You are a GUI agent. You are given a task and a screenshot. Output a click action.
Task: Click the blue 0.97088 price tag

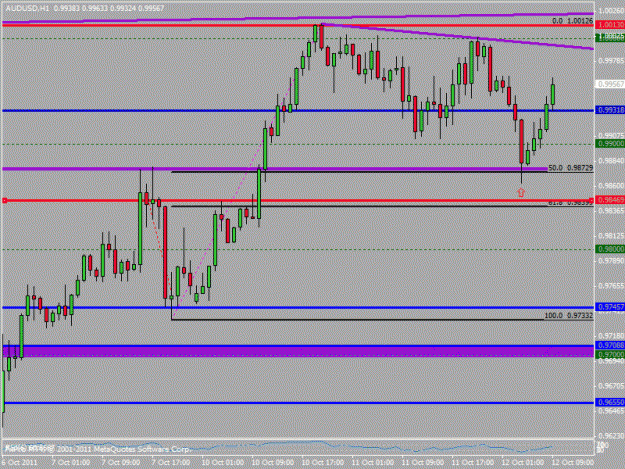(x=610, y=345)
